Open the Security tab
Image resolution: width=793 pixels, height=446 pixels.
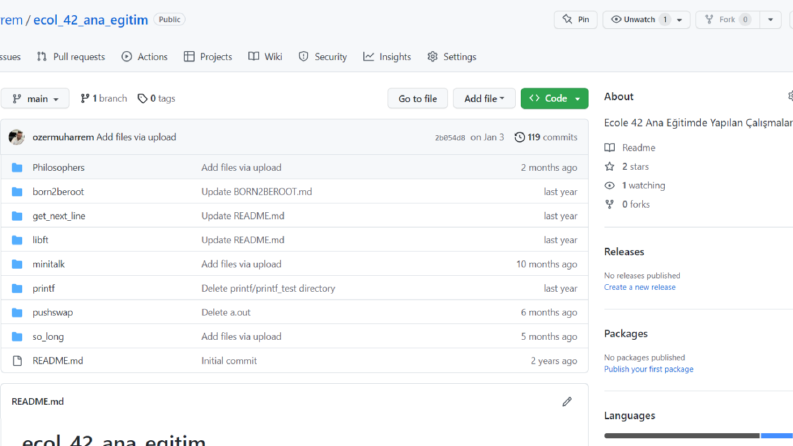(x=323, y=57)
